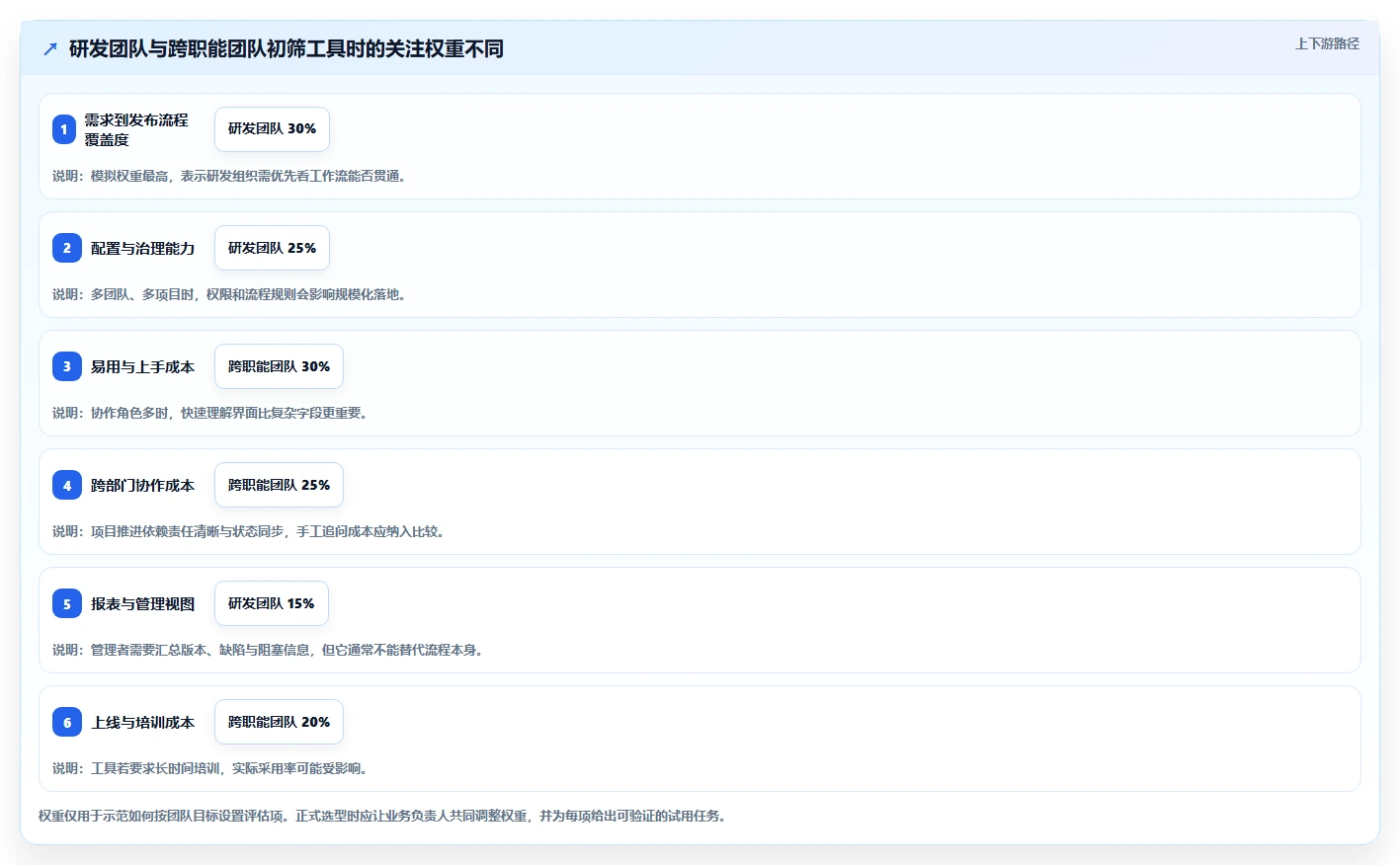Click the description starting 说明：多团队、多项目时
The height and width of the screenshot is (865, 1400).
point(231,294)
